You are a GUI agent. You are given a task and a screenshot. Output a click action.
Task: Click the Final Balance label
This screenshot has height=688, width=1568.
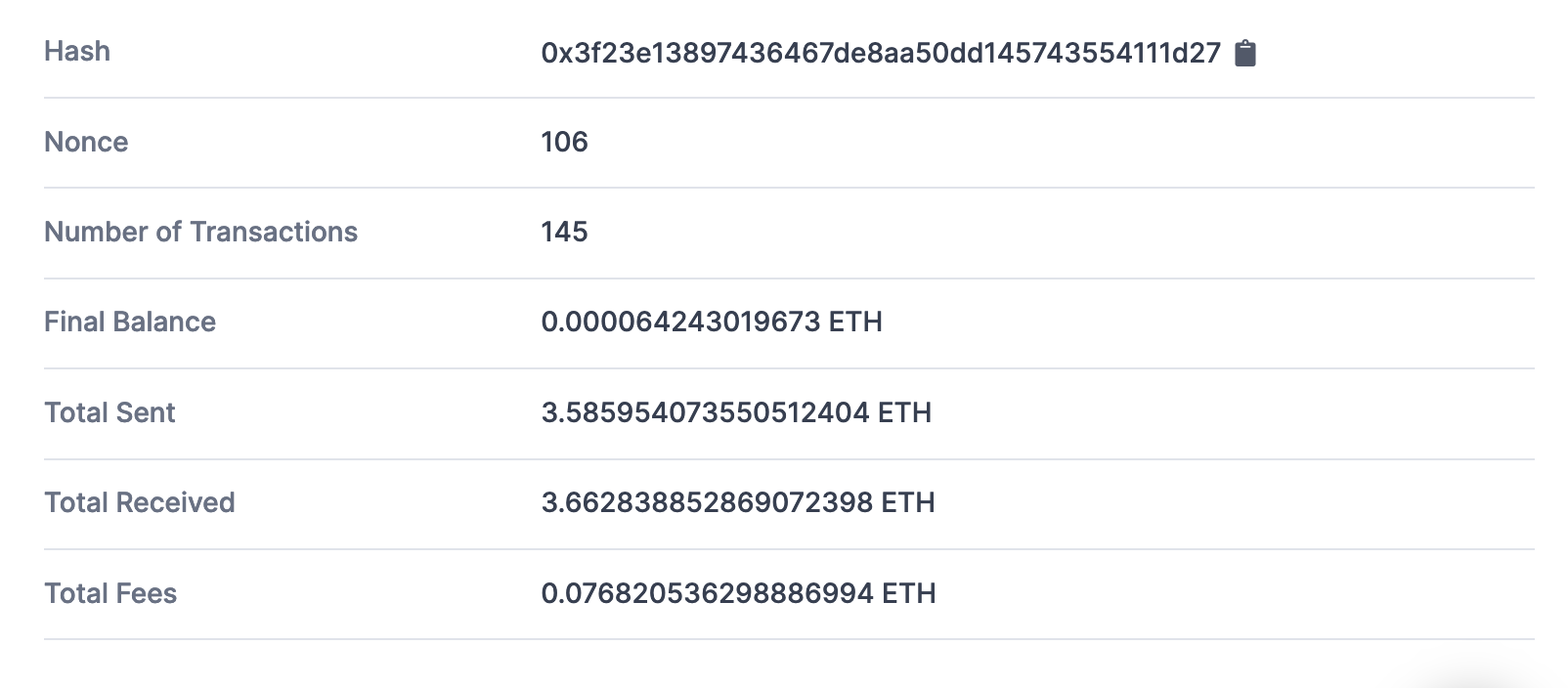point(129,322)
